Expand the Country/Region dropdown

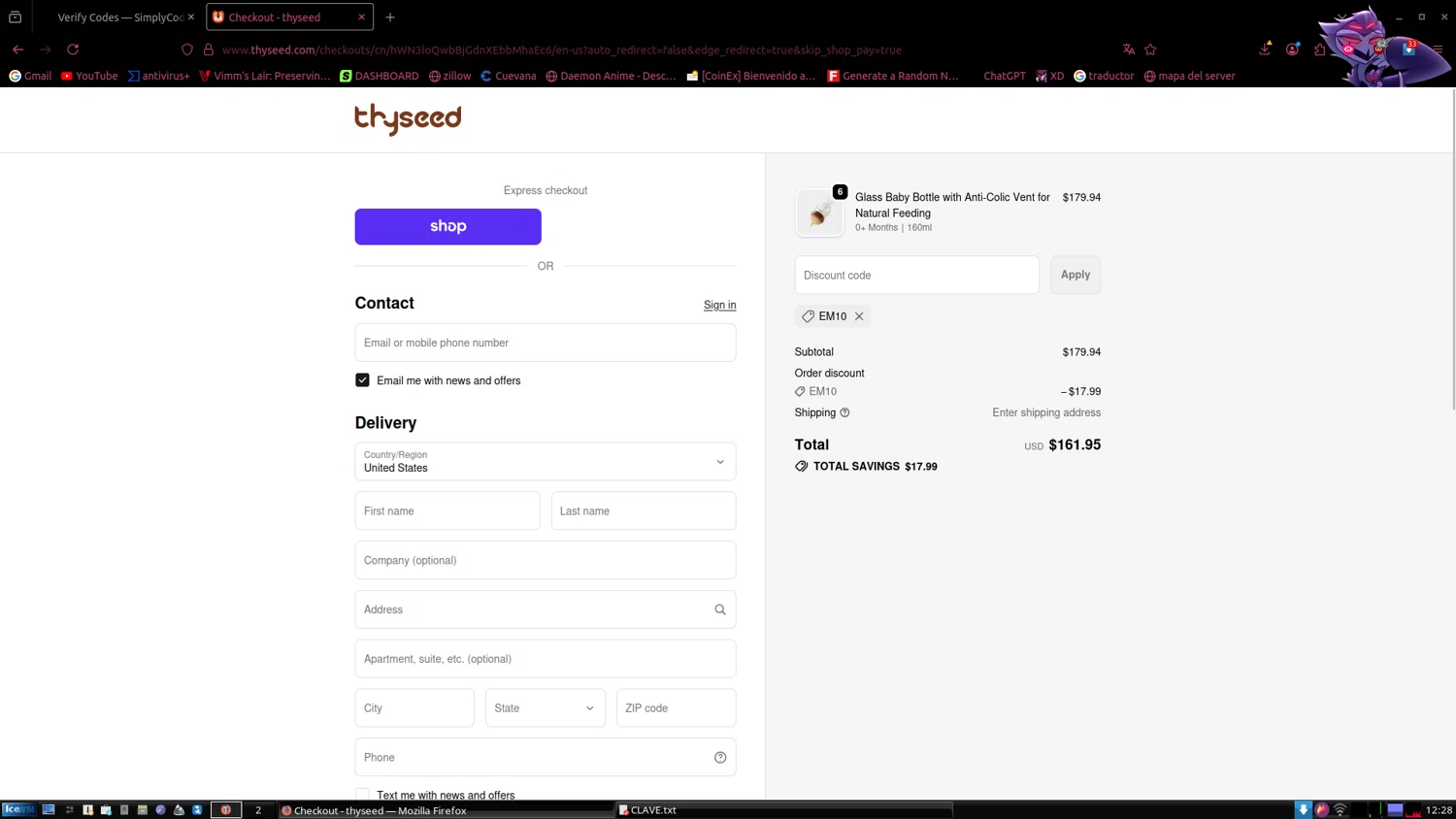pos(546,462)
